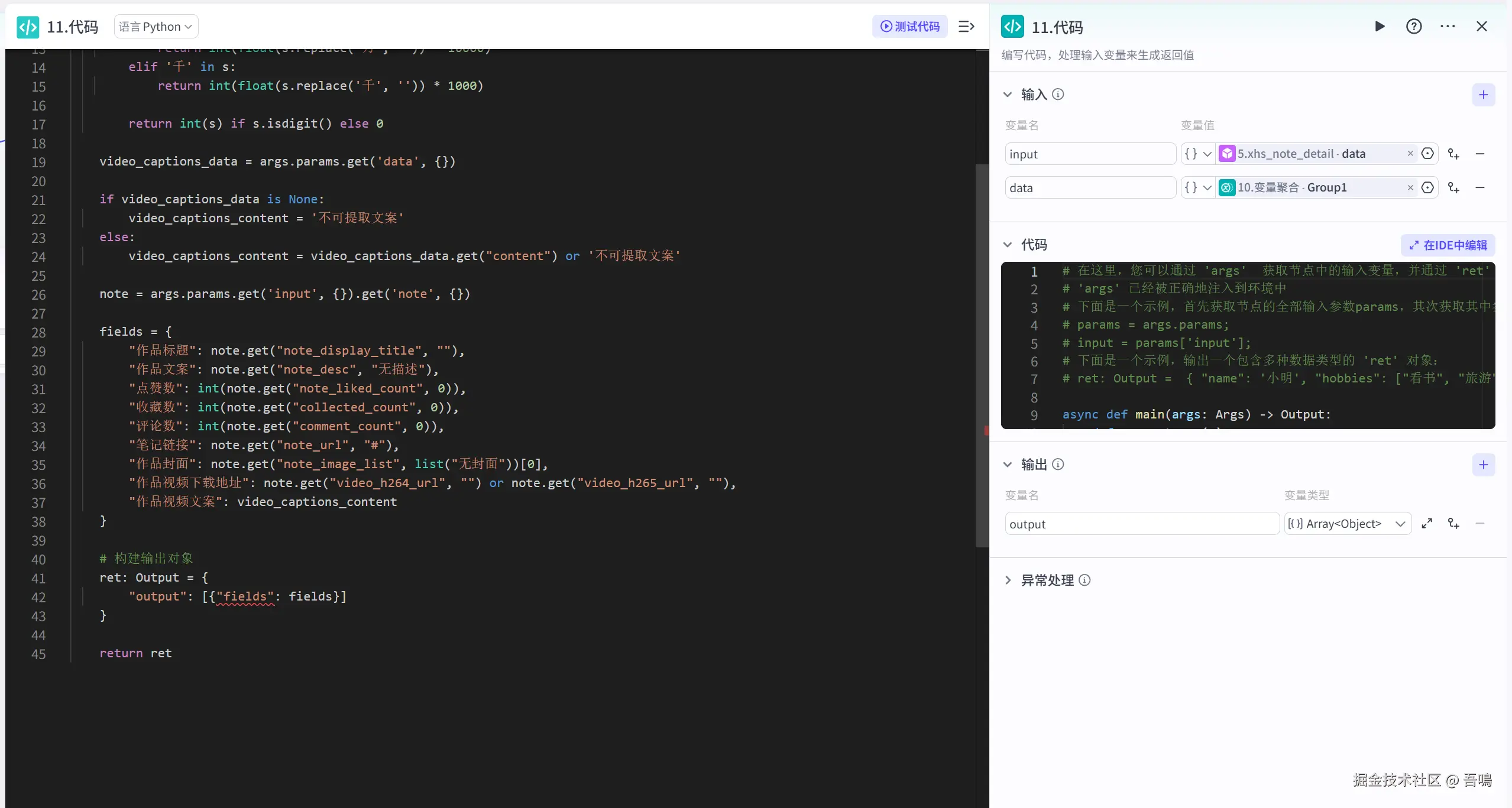Click line number 28 in the editor gutter

pos(38,332)
